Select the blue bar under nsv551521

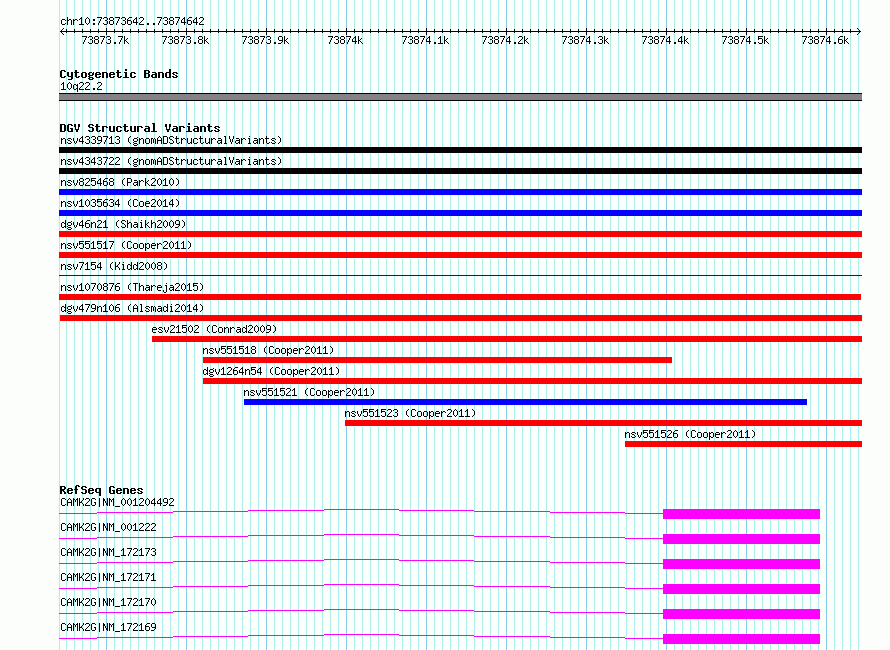coord(525,402)
